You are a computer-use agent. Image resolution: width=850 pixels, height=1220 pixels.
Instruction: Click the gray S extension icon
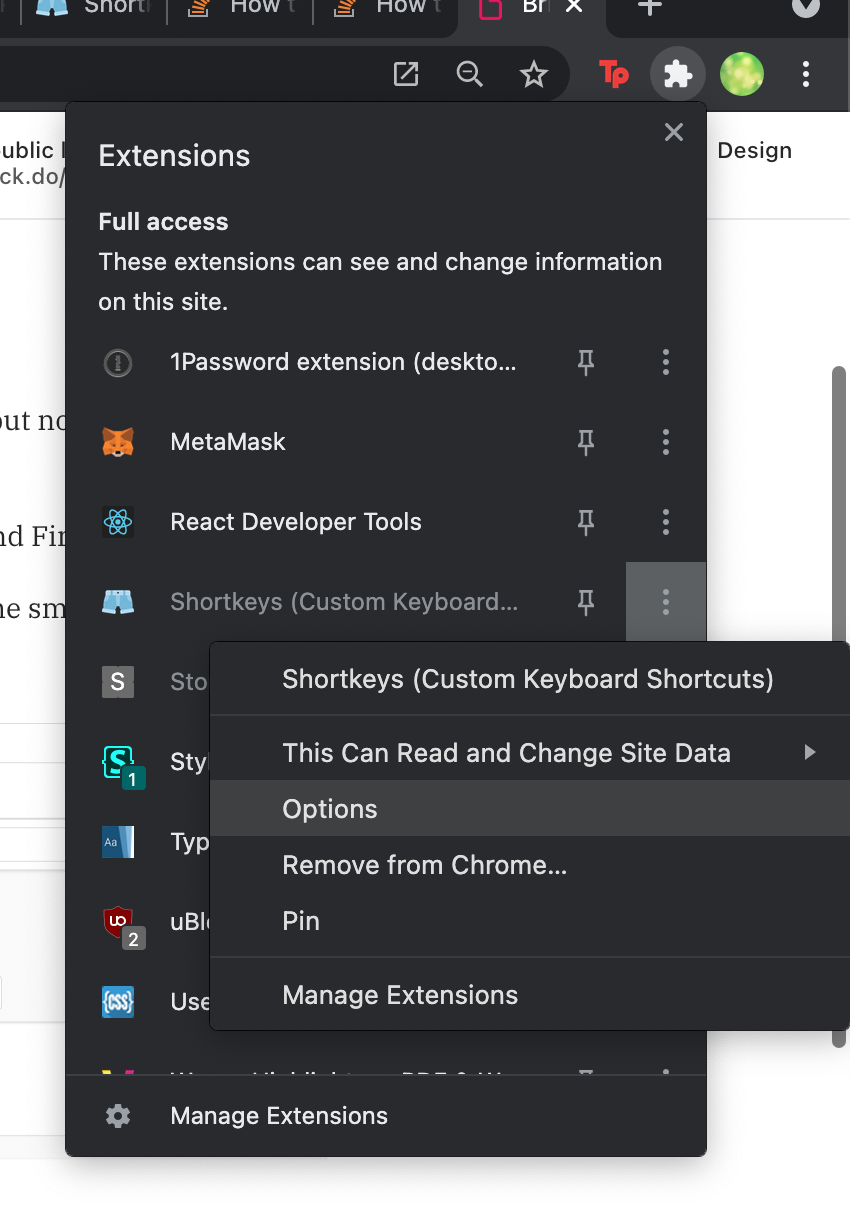pyautogui.click(x=118, y=682)
